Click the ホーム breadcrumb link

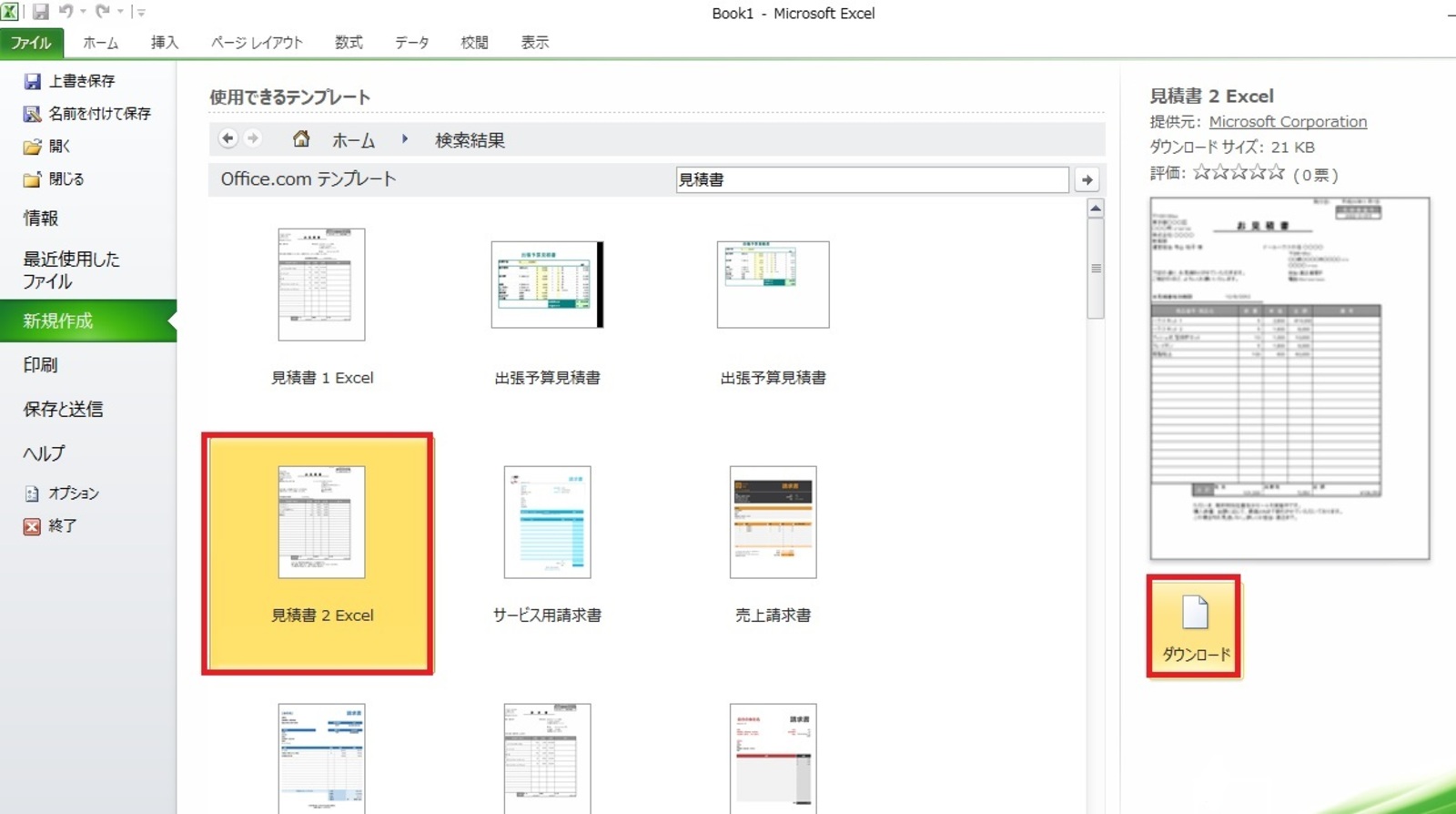(x=353, y=140)
